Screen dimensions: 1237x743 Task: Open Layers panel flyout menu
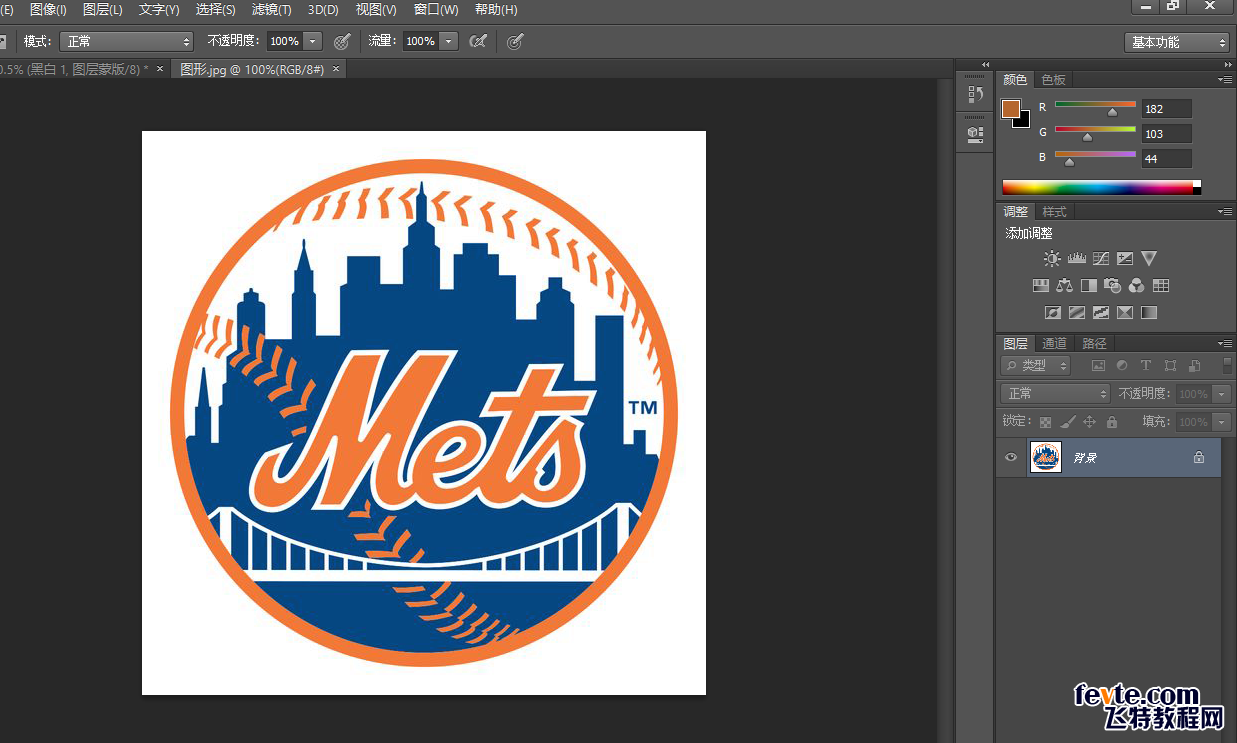1225,343
